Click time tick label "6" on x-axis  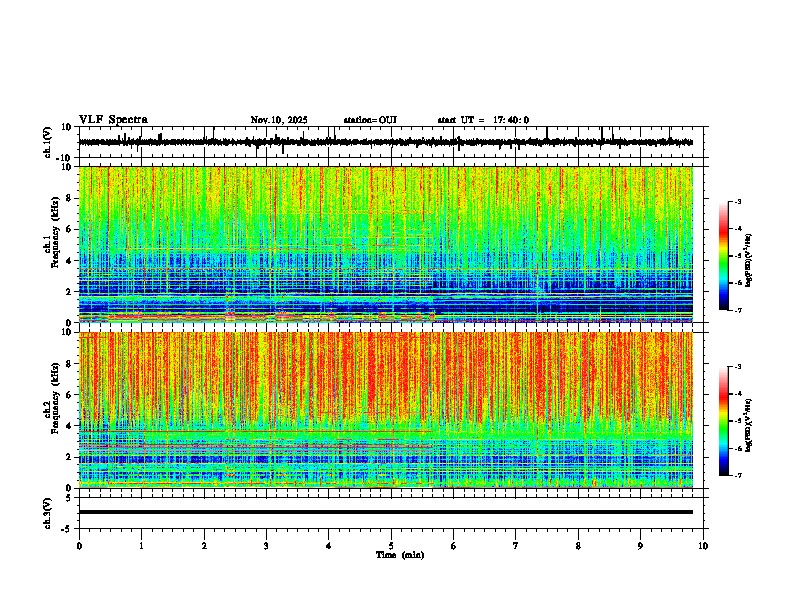(454, 546)
